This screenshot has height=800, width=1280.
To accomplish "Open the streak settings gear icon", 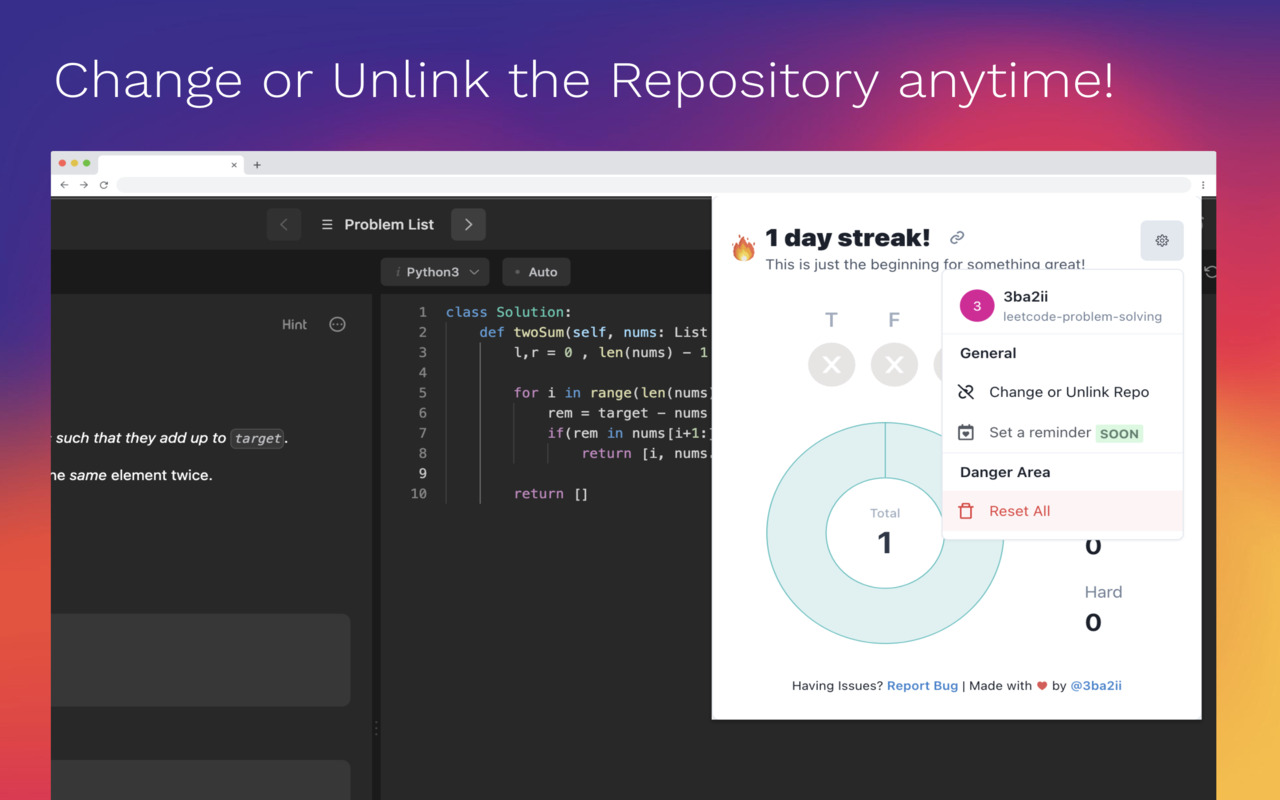I will (1161, 240).
